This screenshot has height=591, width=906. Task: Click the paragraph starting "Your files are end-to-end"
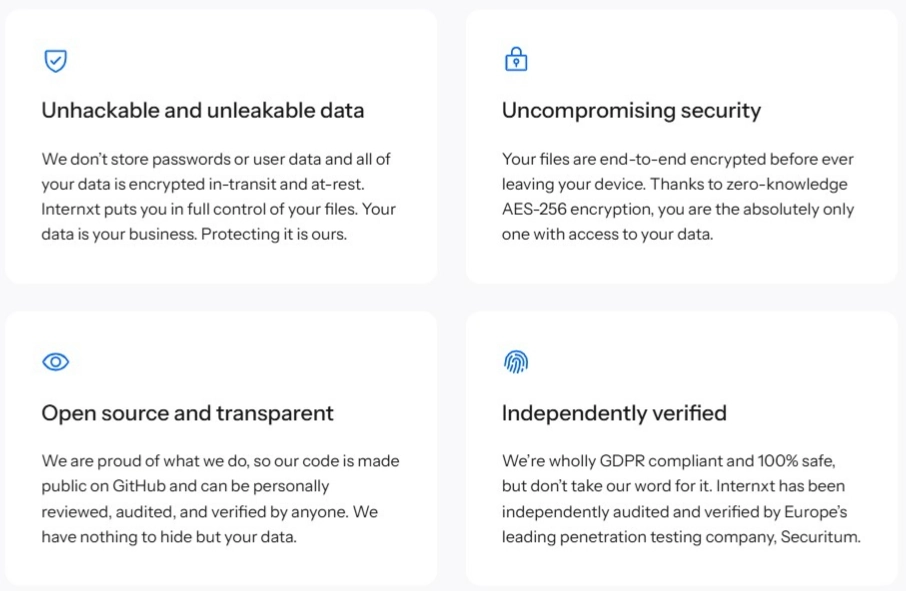point(678,197)
